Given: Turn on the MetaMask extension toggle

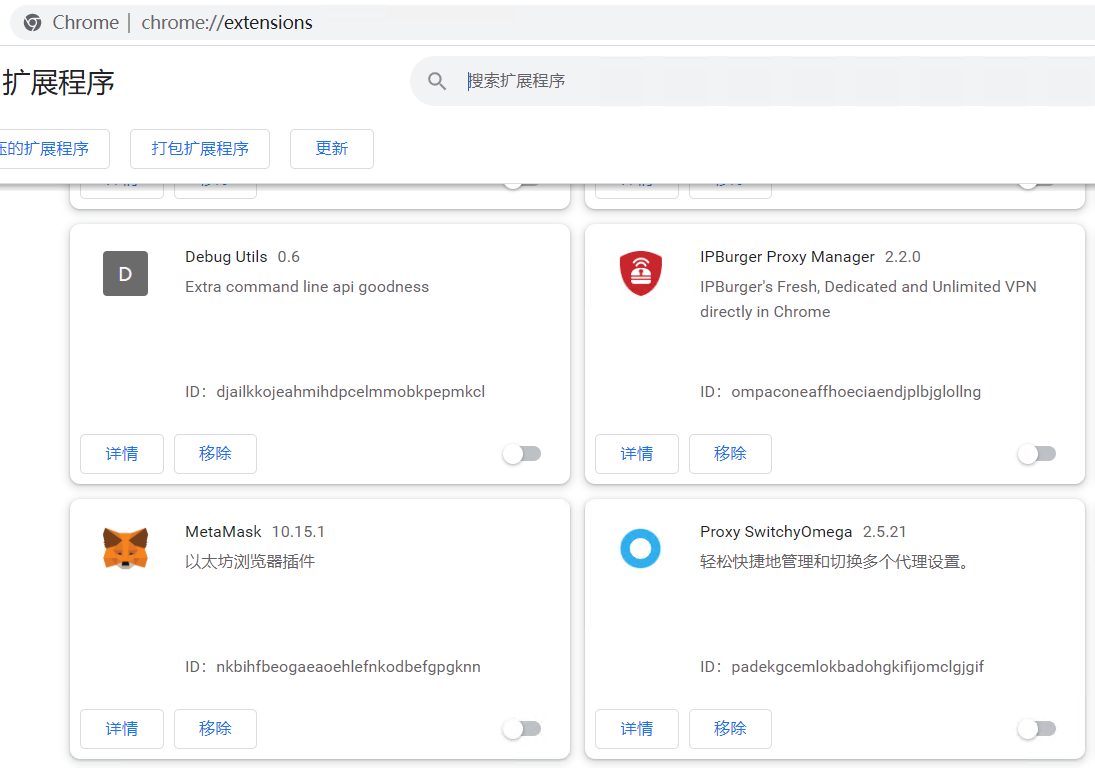Looking at the screenshot, I should [522, 729].
